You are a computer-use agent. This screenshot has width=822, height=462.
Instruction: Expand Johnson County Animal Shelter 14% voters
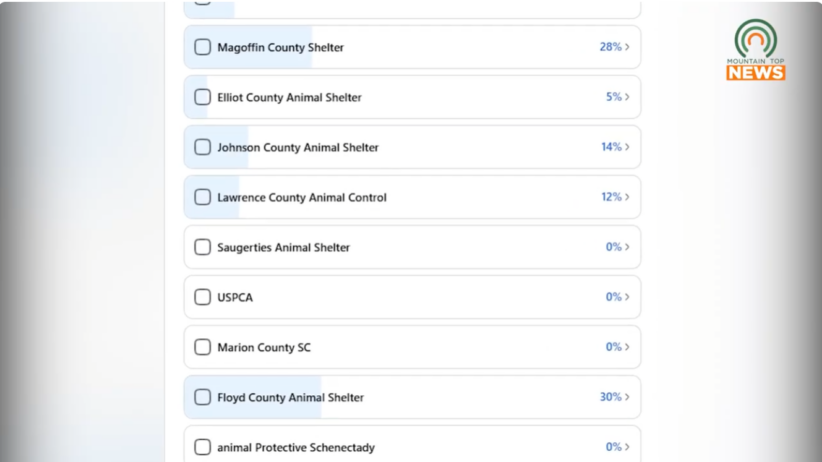[x=627, y=147]
